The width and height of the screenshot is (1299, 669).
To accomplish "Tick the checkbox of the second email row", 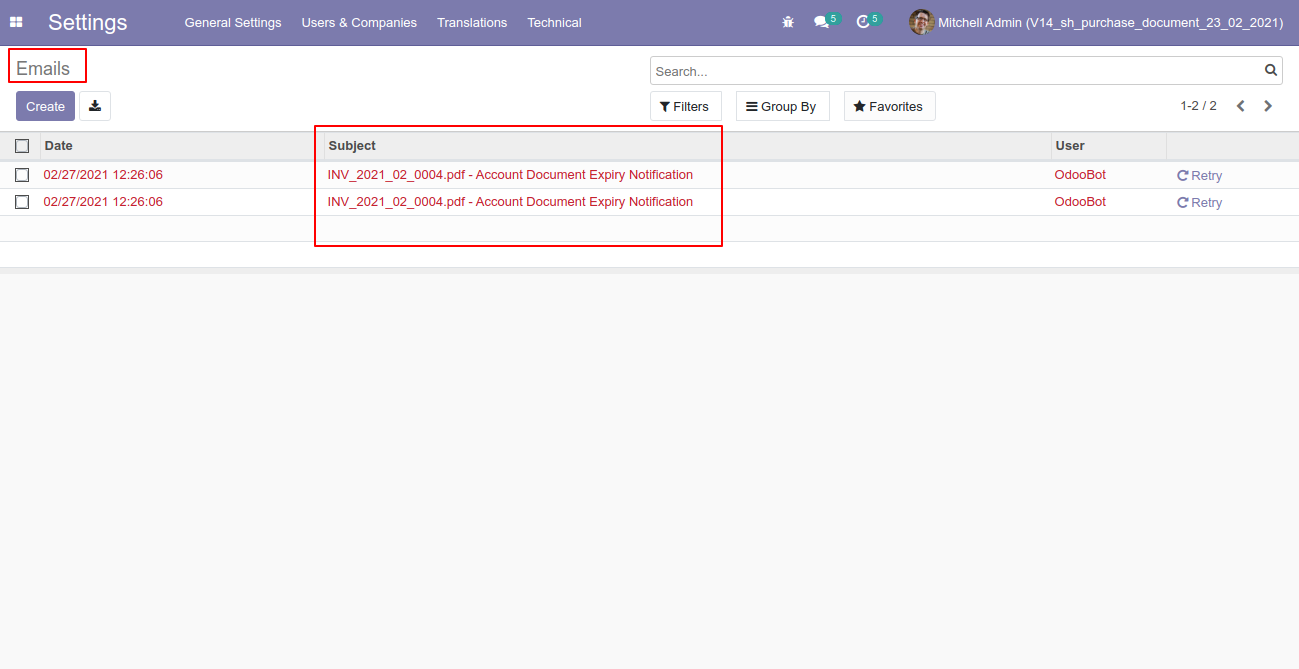I will (x=22, y=202).
